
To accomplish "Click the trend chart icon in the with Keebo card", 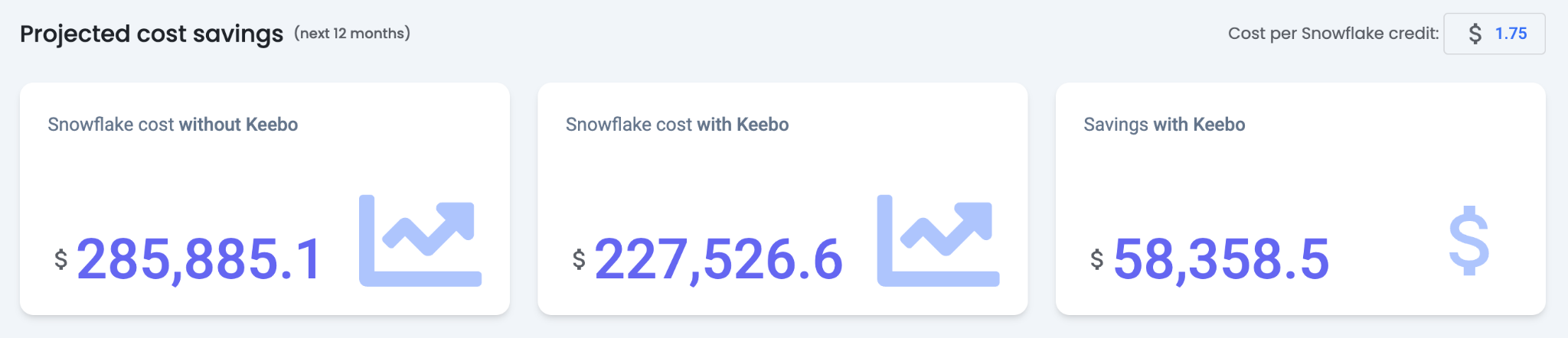I will [x=938, y=241].
